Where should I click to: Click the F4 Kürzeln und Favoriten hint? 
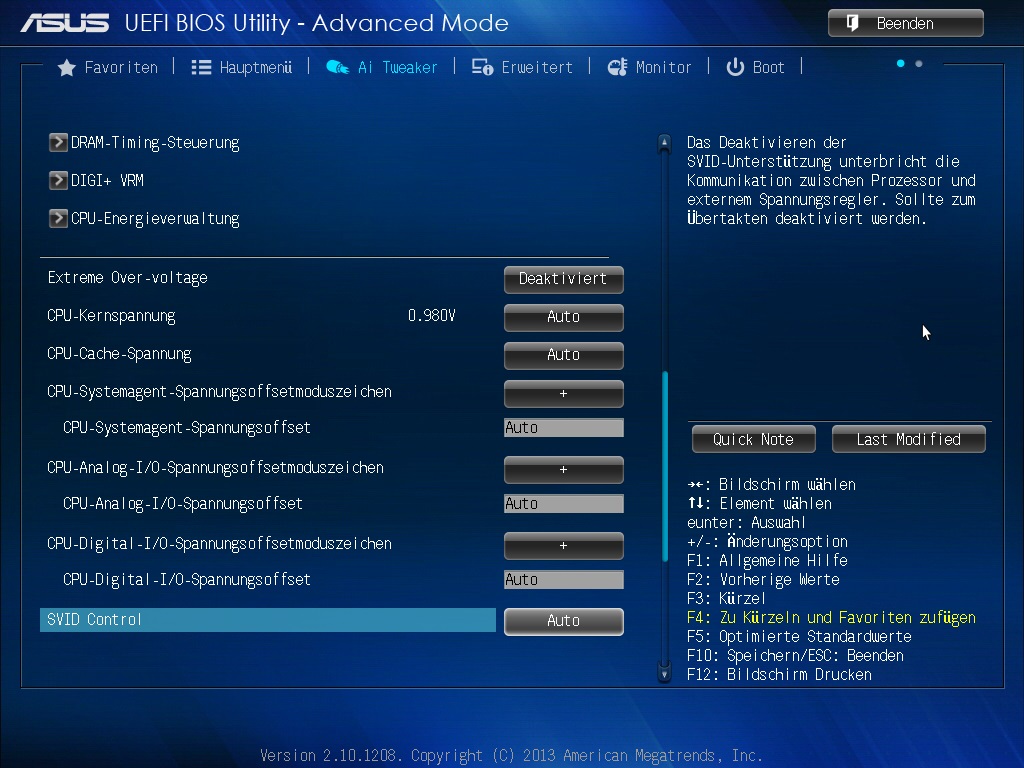tap(831, 617)
